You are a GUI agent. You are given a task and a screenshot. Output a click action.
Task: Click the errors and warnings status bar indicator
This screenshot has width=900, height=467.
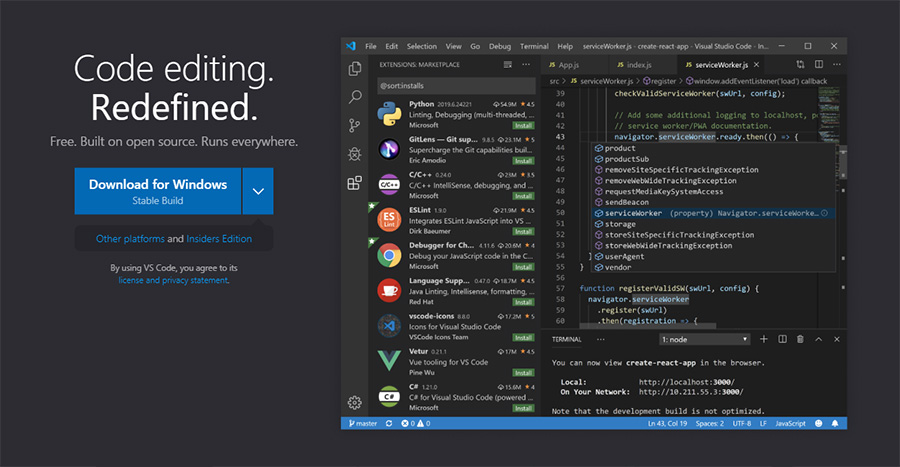[x=416, y=423]
